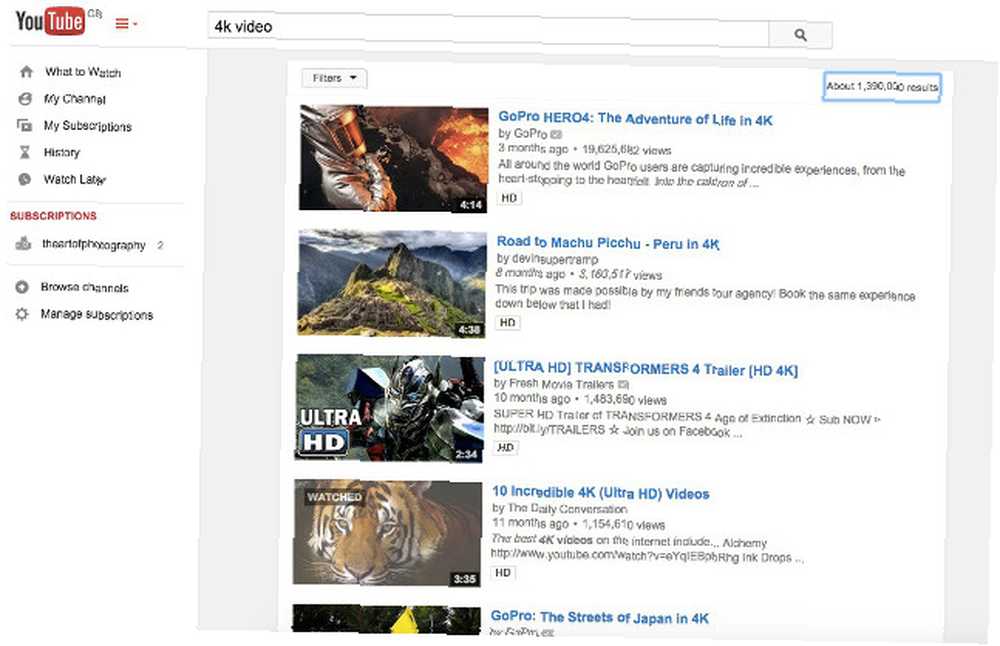Open watched tiger video thumbnail
This screenshot has width=1000, height=646.
pos(387,533)
